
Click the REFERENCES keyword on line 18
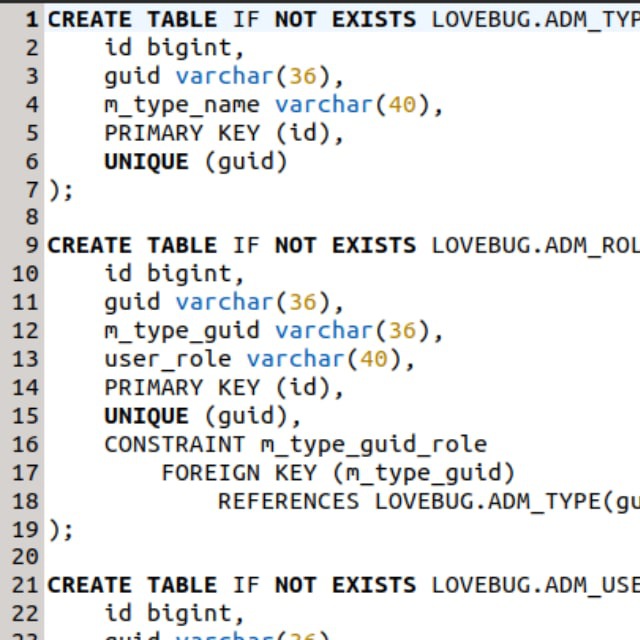pos(288,501)
